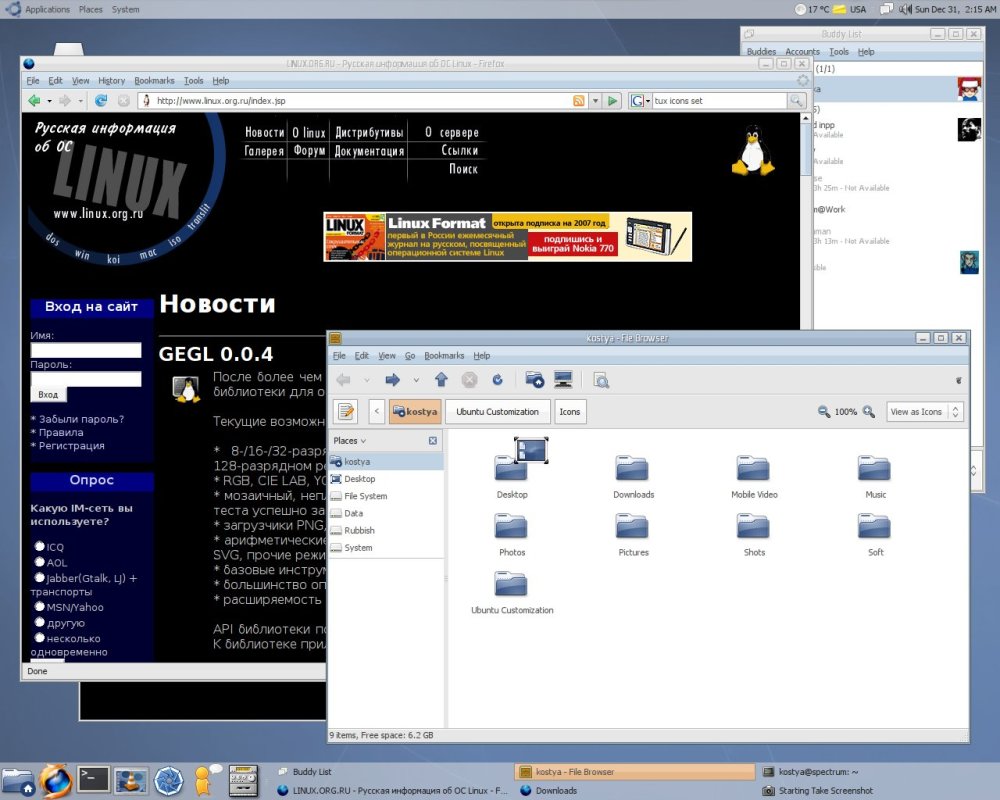Screen dimensions: 1000x800
Task: Click in the Имя username field
Action: point(85,350)
